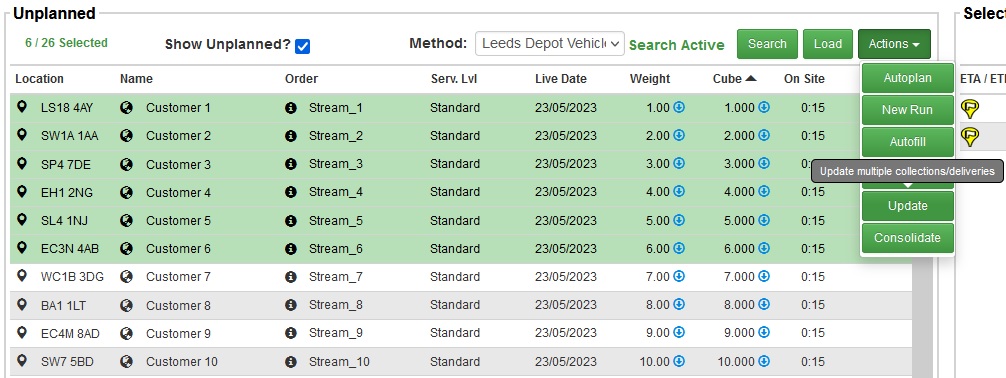
Task: Click the blue arrow icon beside weight 3.00
Action: [x=679, y=163]
